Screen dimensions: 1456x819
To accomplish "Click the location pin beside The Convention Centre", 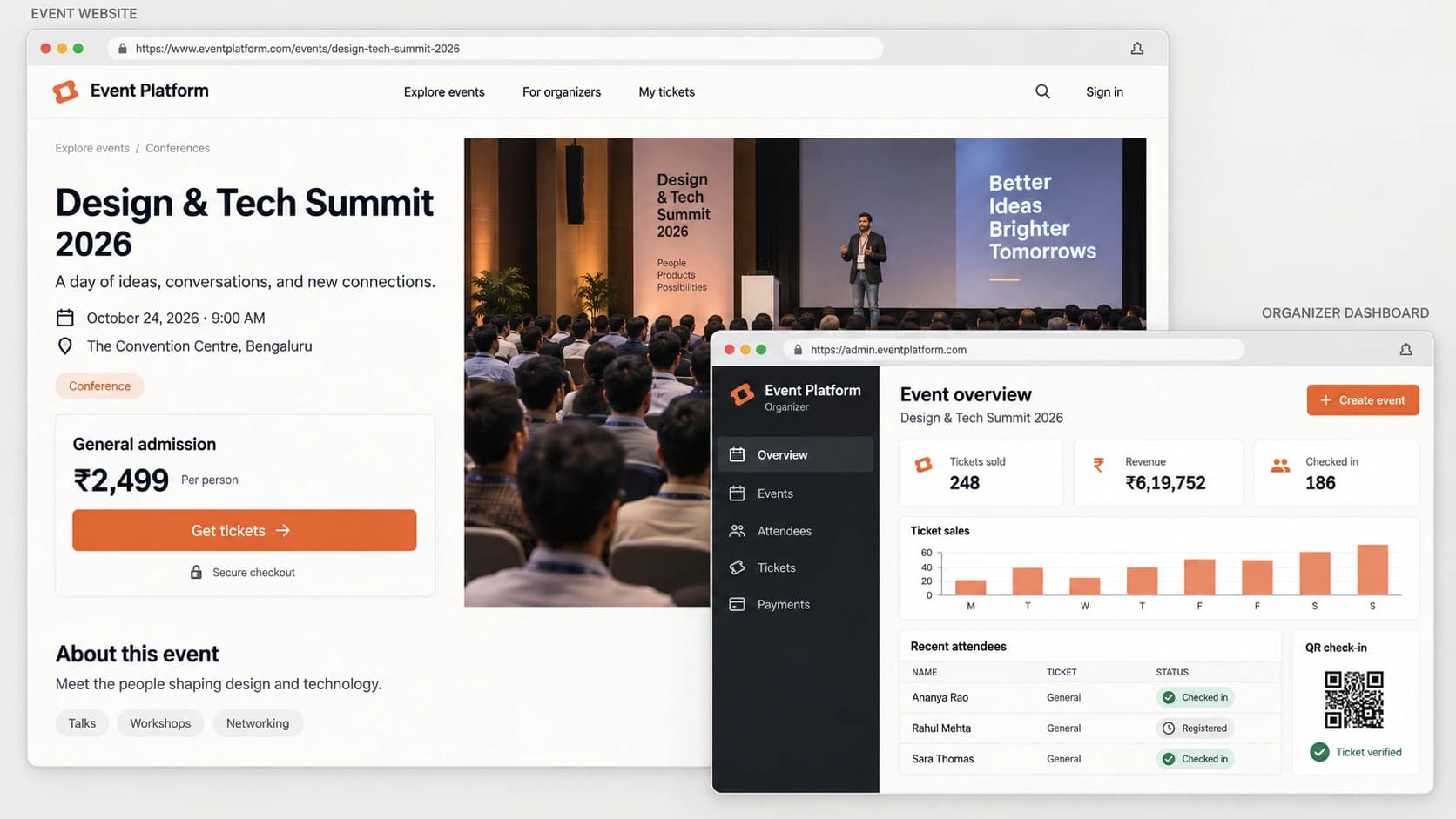I will [64, 346].
